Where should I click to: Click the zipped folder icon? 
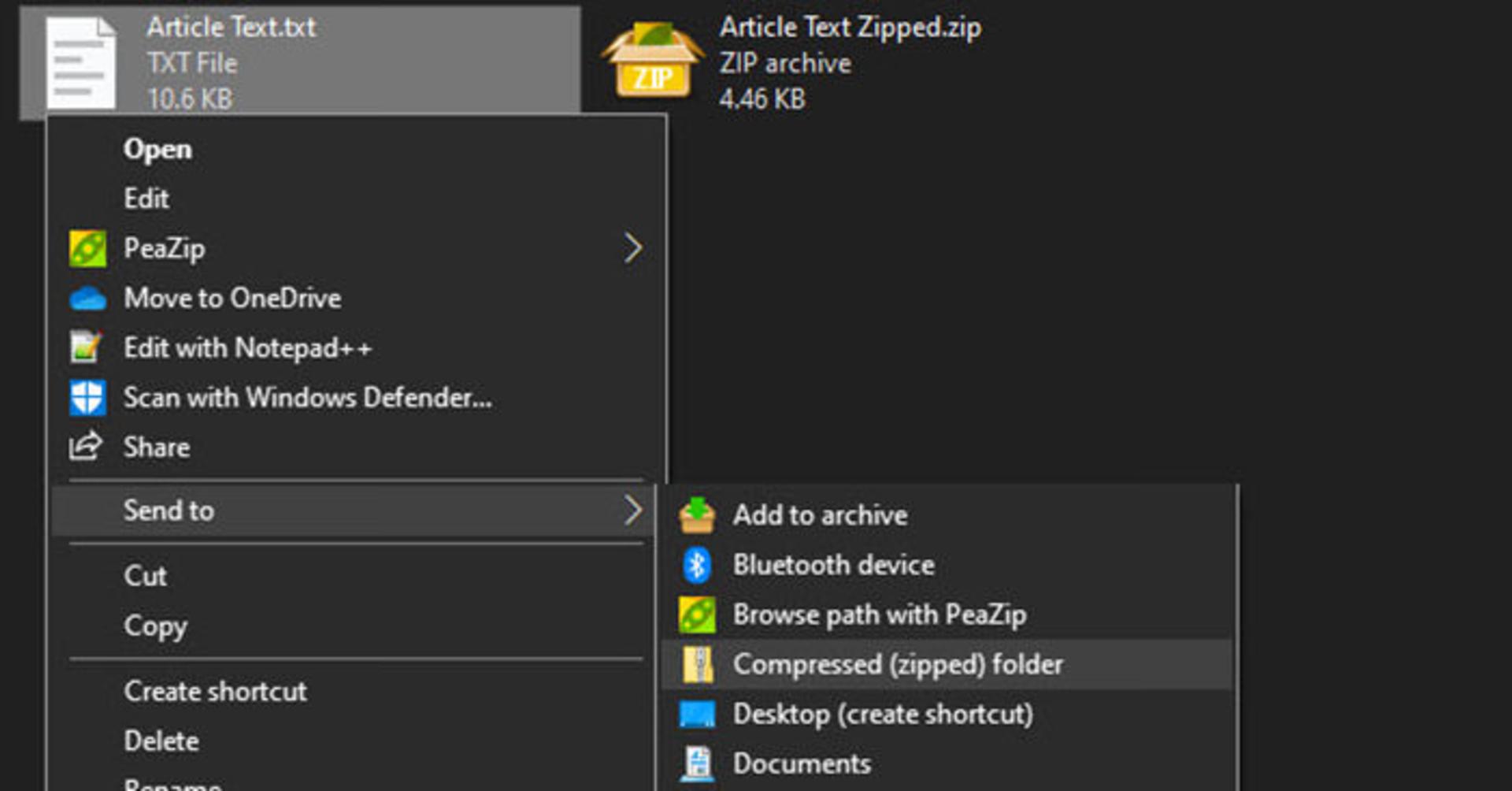click(x=698, y=665)
